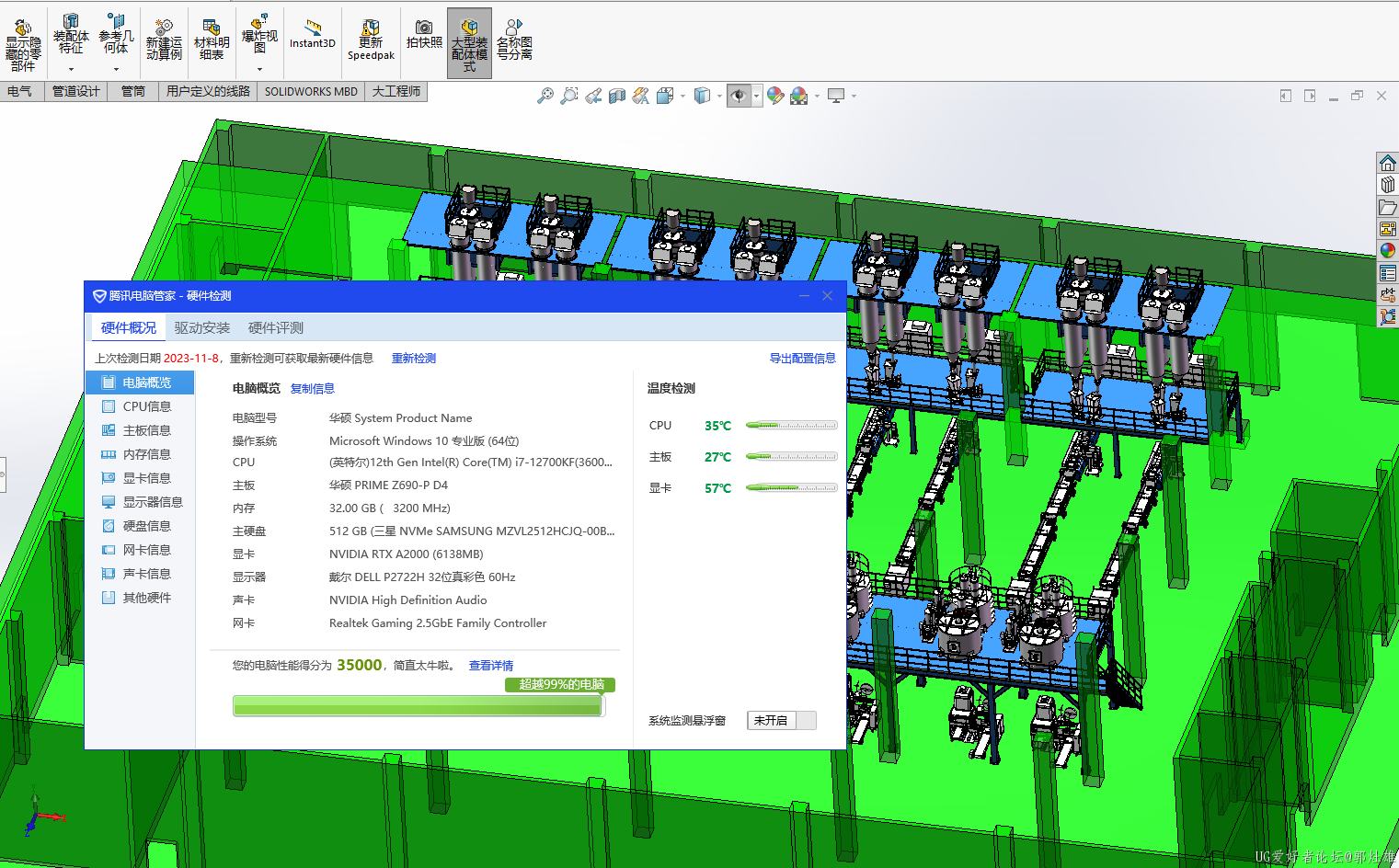Open View Palette icon in task pane
Image resolution: width=1399 pixels, height=868 pixels.
pyautogui.click(x=1387, y=229)
